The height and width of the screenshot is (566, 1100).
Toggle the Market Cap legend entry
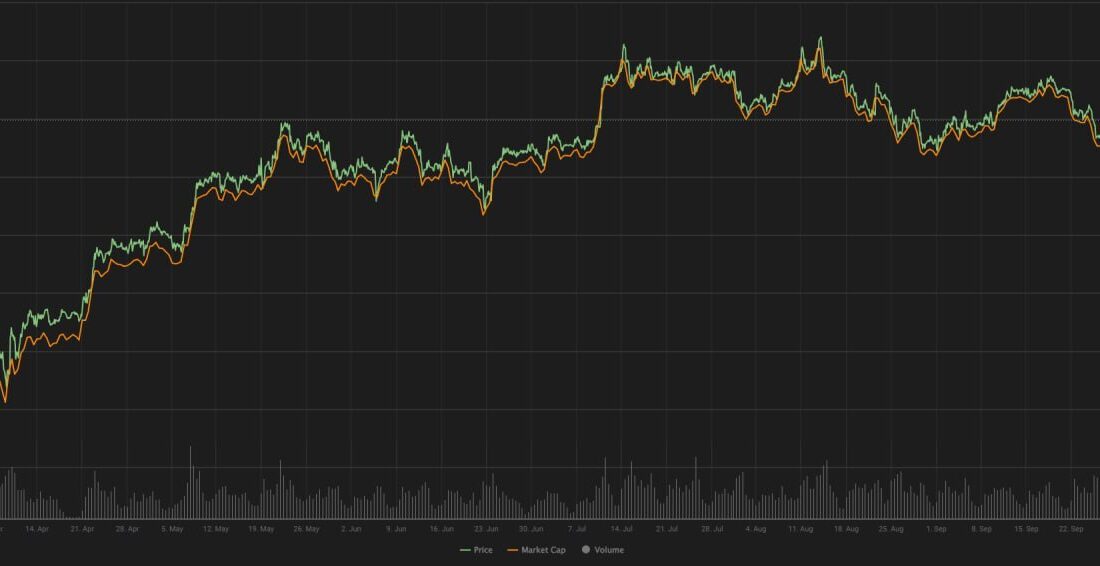[543, 550]
